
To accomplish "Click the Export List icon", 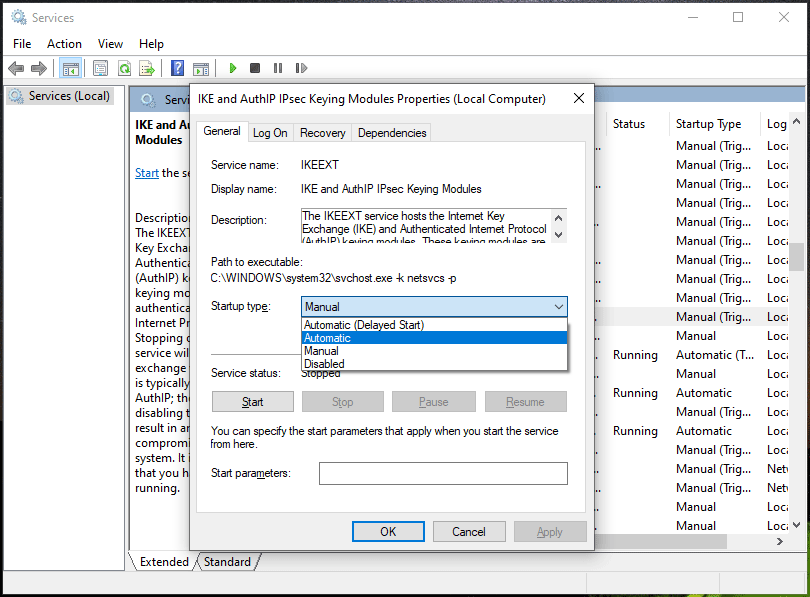I will coord(147,68).
